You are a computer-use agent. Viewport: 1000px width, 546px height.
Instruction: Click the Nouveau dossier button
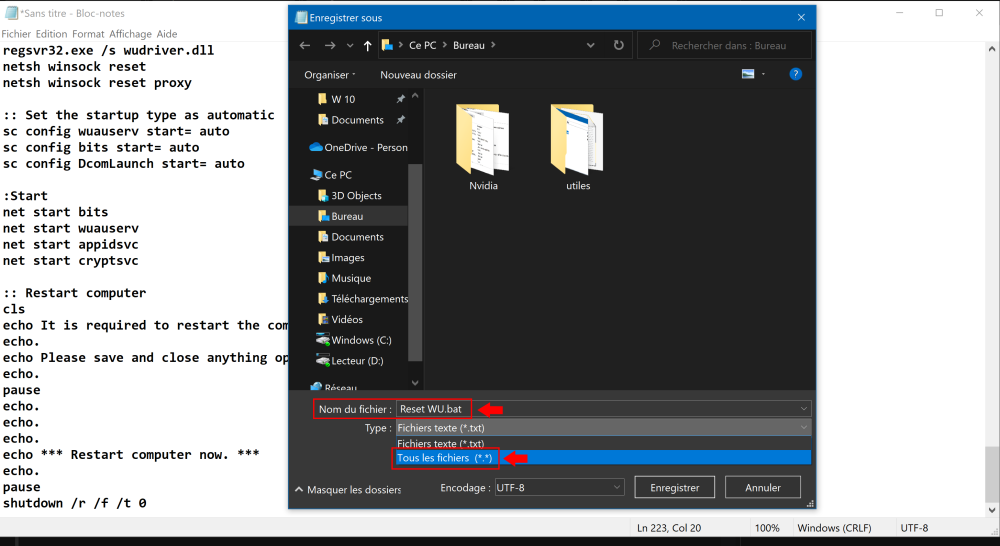pos(418,75)
